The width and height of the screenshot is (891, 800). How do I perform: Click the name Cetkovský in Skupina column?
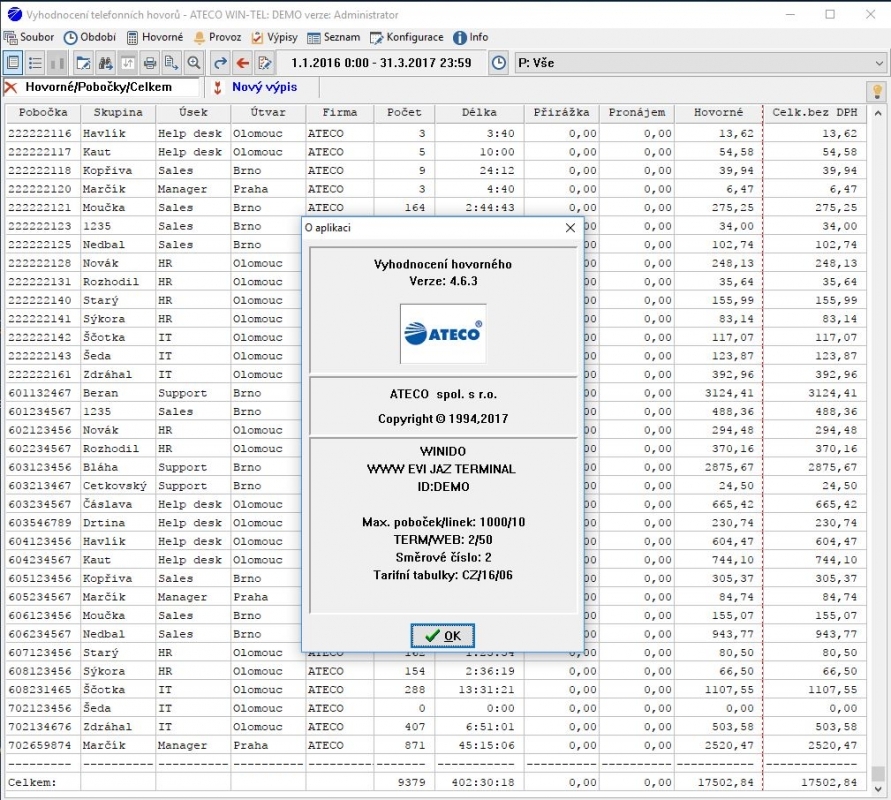point(115,486)
